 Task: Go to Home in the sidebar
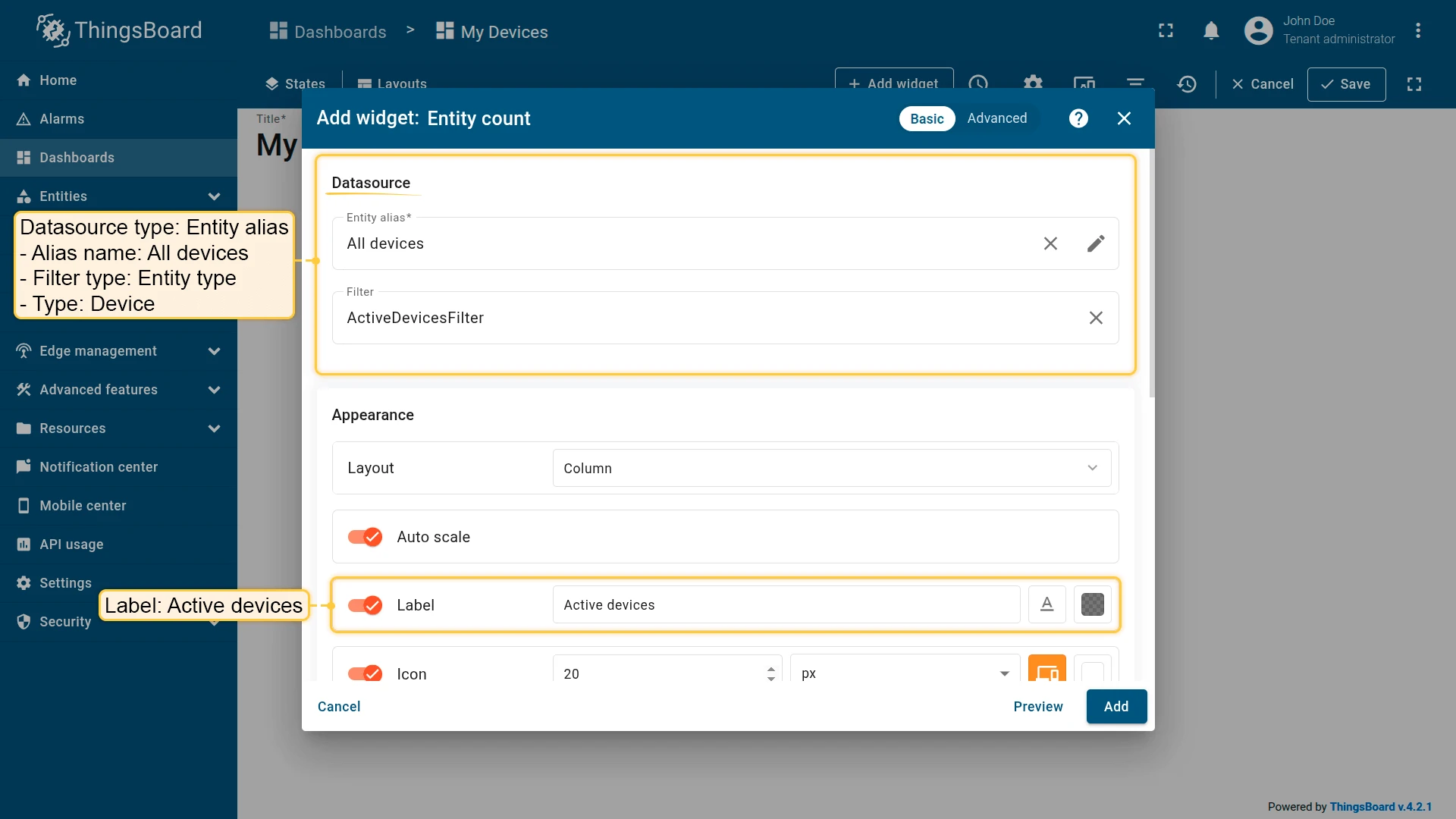point(118,80)
